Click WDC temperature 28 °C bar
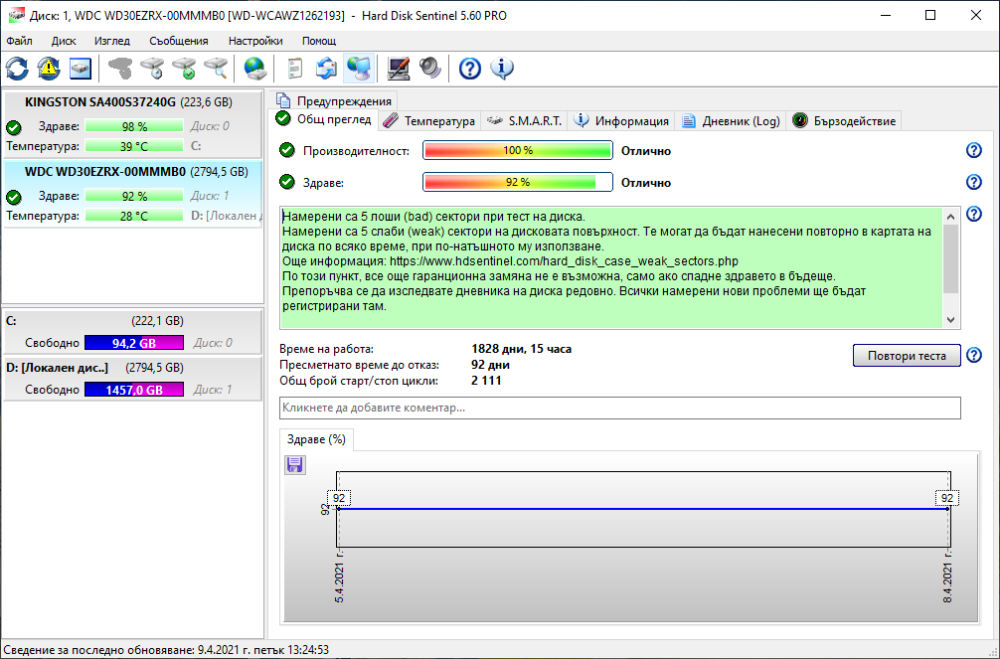 tap(134, 216)
